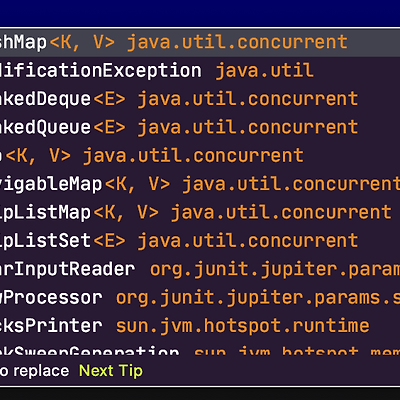
Task: Select the highlighted HashMap<K, V> completion suggestion
Action: pyautogui.click(x=200, y=42)
